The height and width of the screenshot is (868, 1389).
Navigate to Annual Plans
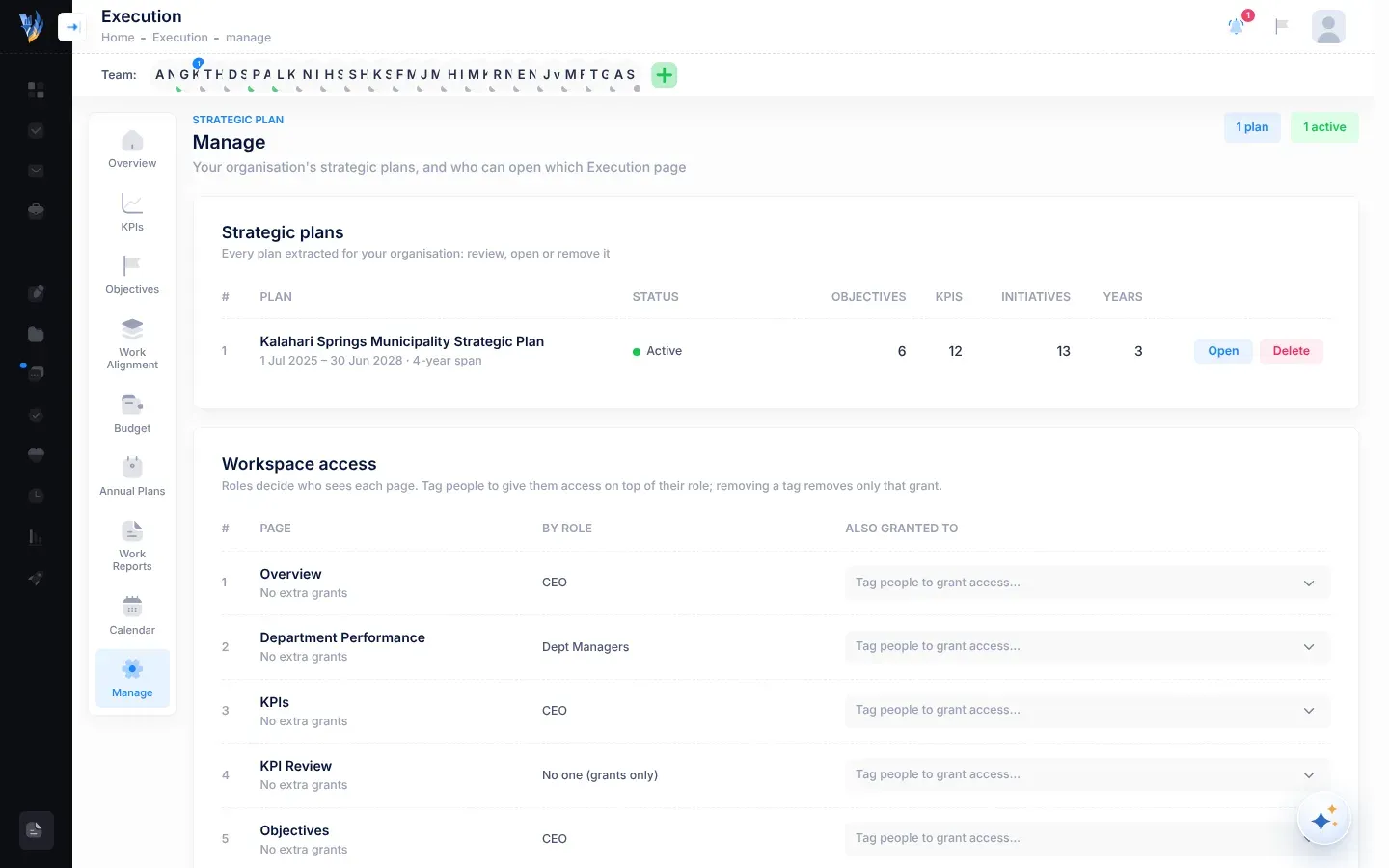click(132, 476)
